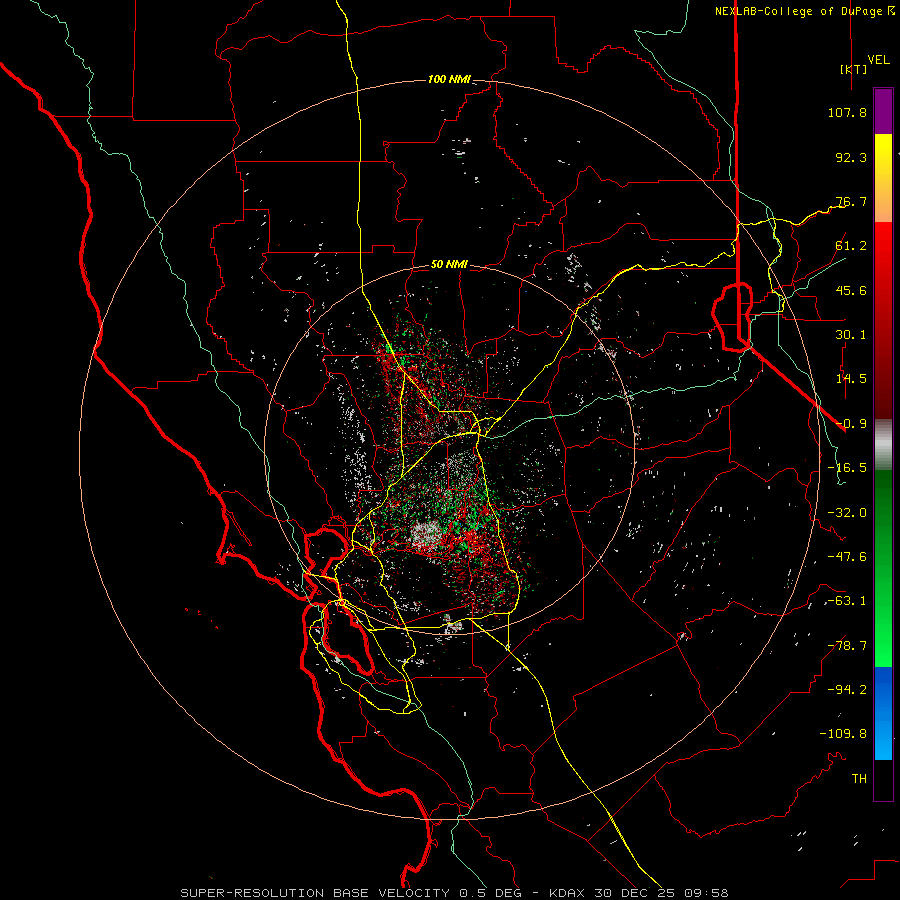The height and width of the screenshot is (900, 900).
Task: Select the -94.2 legend value
Action: [x=847, y=690]
